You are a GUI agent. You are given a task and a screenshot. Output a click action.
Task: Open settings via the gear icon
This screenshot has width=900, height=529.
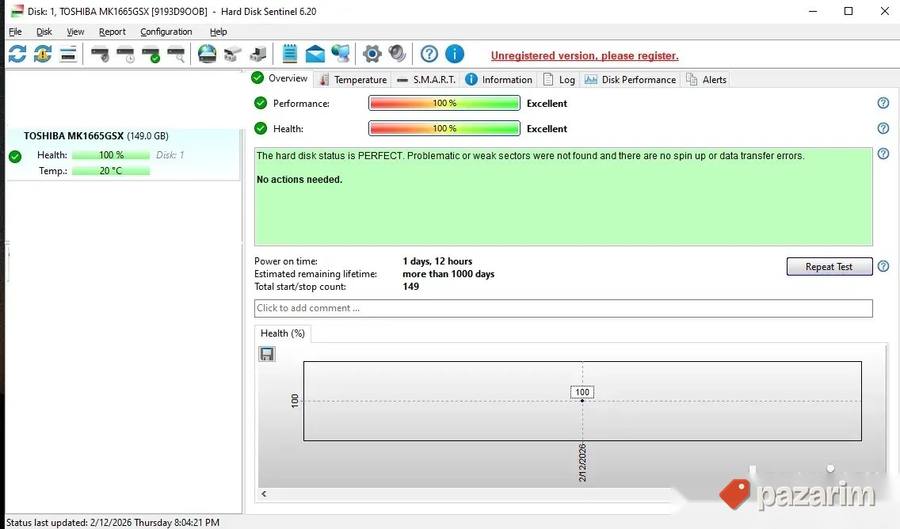pyautogui.click(x=372, y=54)
